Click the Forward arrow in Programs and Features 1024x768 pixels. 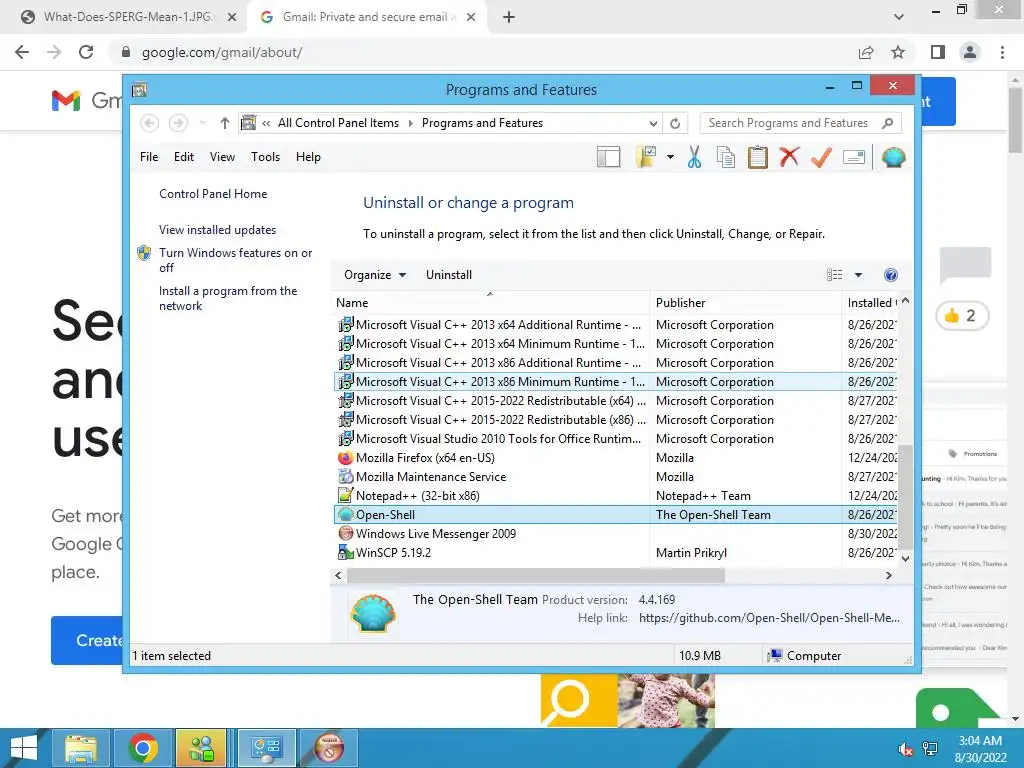pyautogui.click(x=178, y=123)
